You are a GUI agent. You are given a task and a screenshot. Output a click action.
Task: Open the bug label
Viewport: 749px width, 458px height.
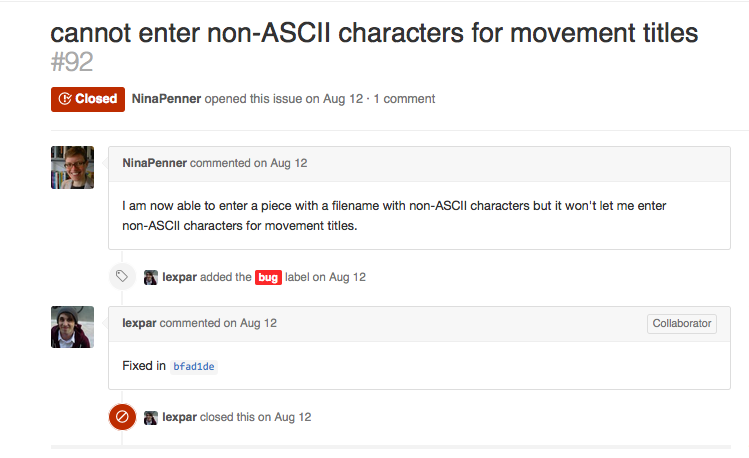click(x=268, y=277)
